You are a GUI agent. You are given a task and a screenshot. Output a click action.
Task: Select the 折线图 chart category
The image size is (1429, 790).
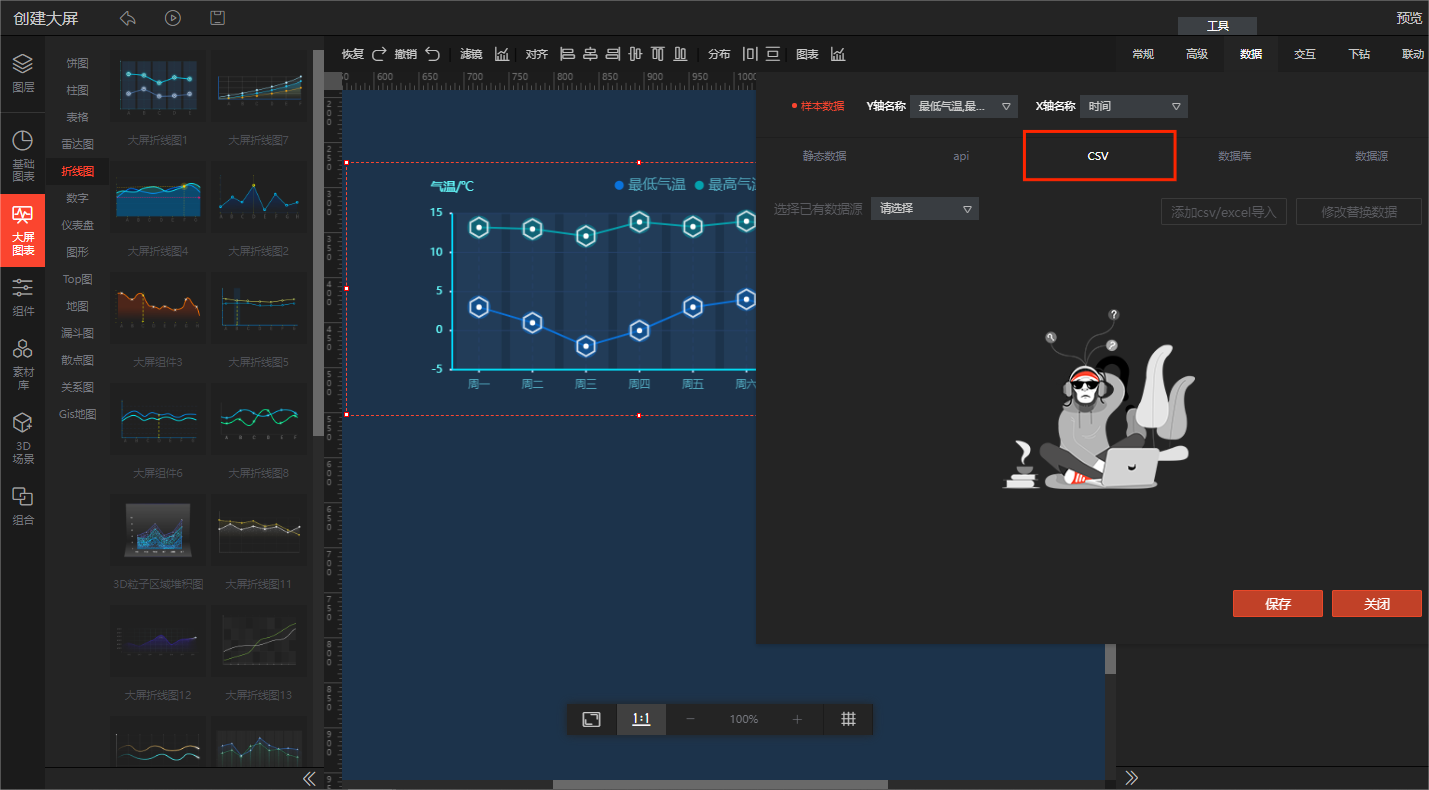[x=78, y=171]
